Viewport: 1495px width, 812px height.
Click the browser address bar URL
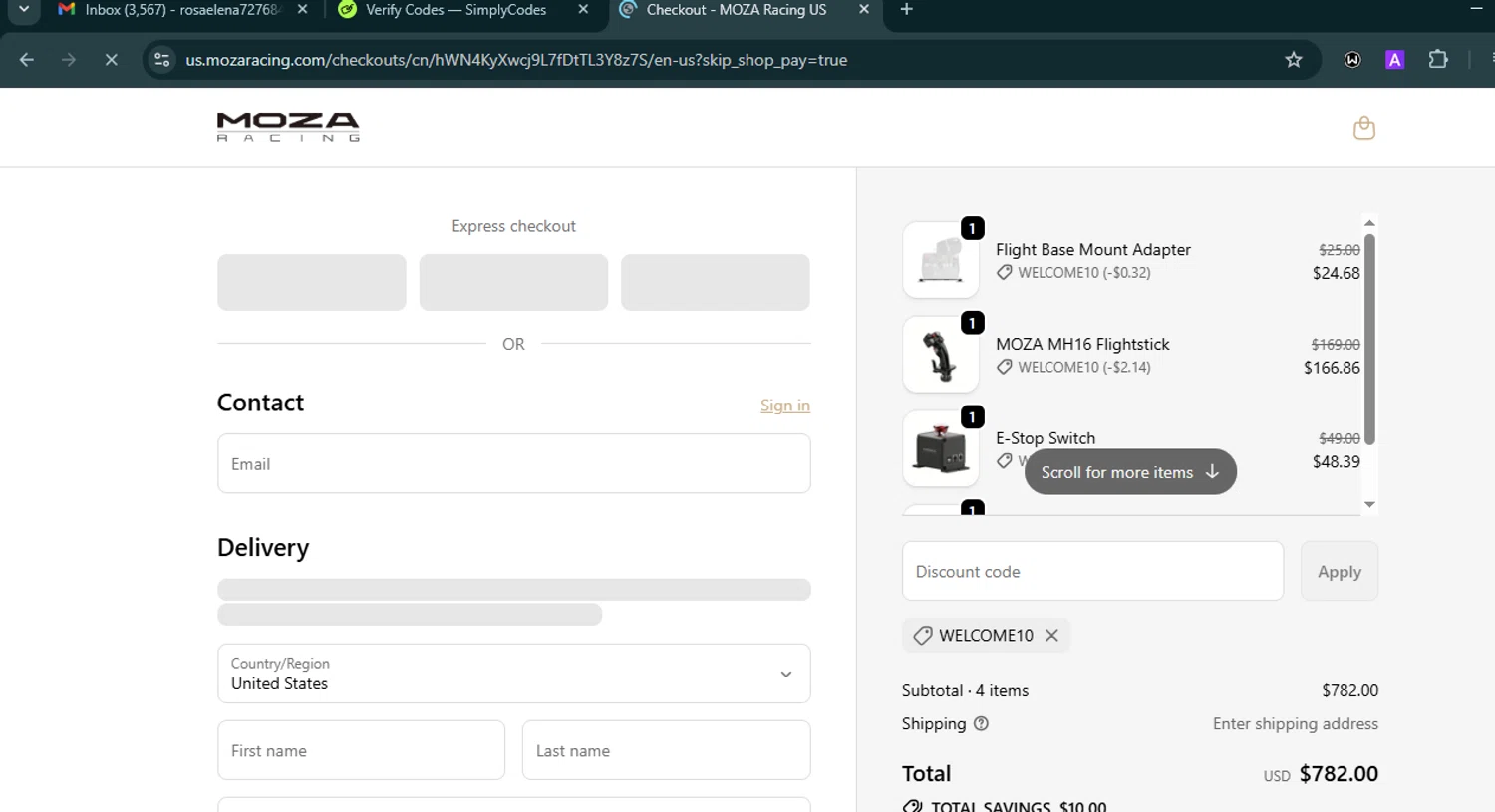click(x=516, y=60)
